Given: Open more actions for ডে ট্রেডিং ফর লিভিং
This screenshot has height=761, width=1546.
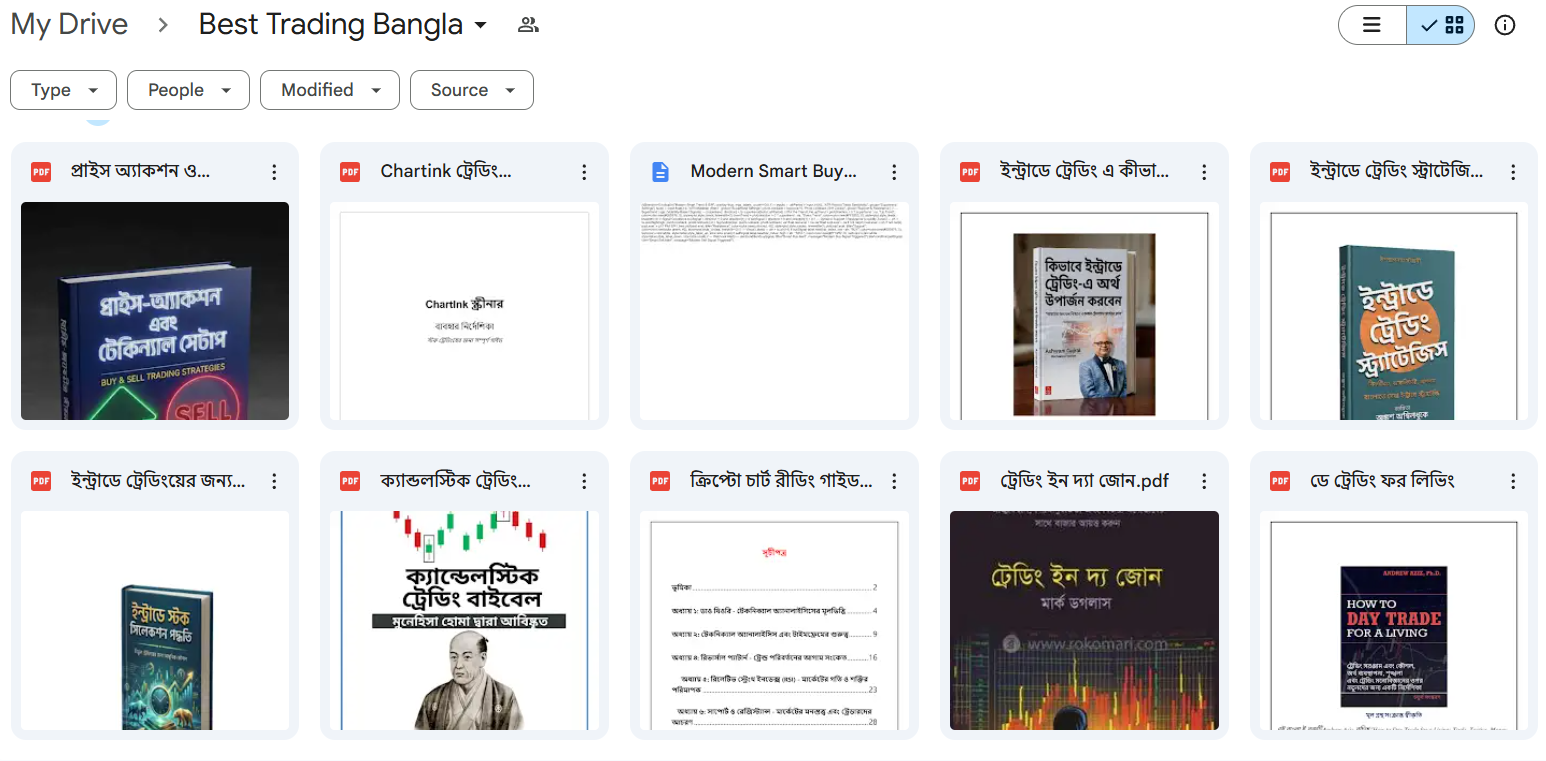Looking at the screenshot, I should [1514, 481].
